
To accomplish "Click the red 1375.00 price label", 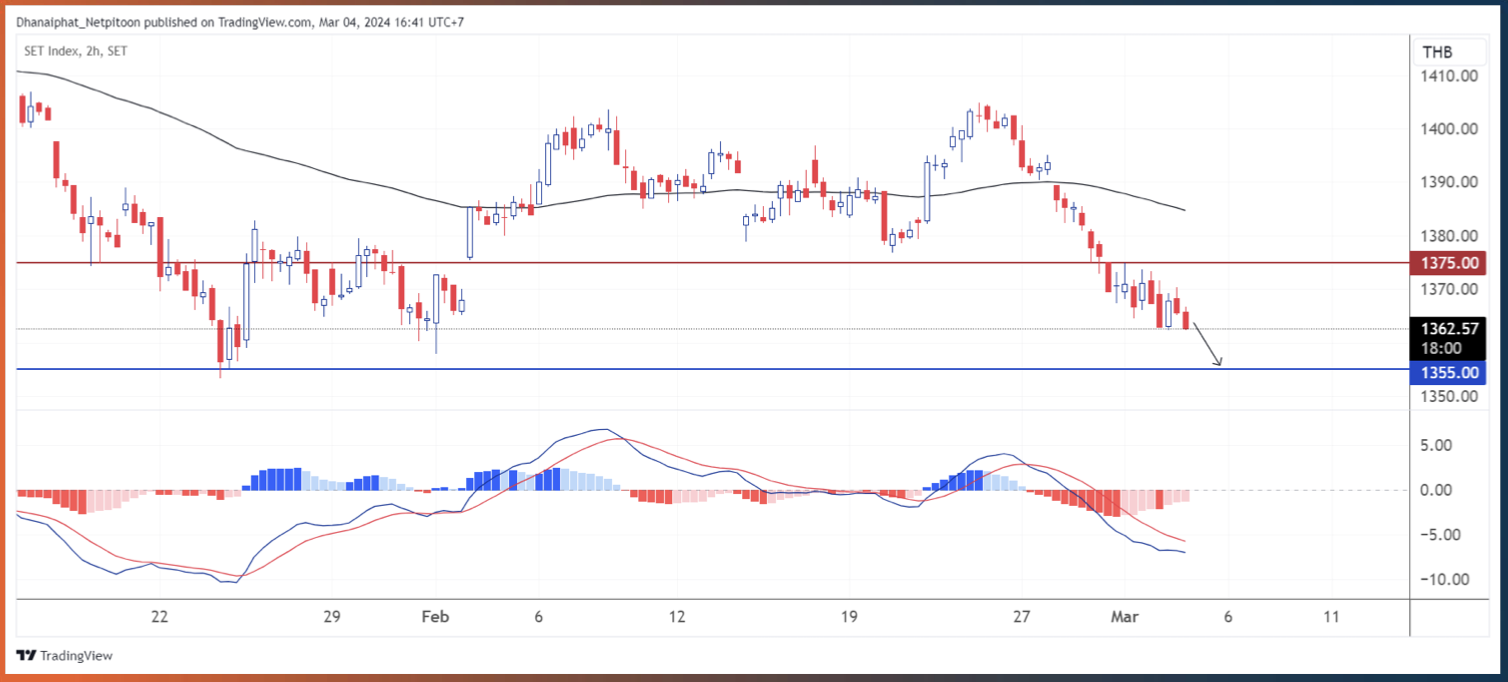I will (1447, 263).
